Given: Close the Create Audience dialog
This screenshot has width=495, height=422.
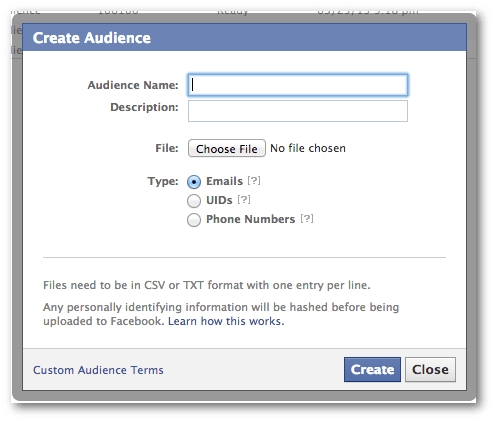Looking at the screenshot, I should point(430,369).
